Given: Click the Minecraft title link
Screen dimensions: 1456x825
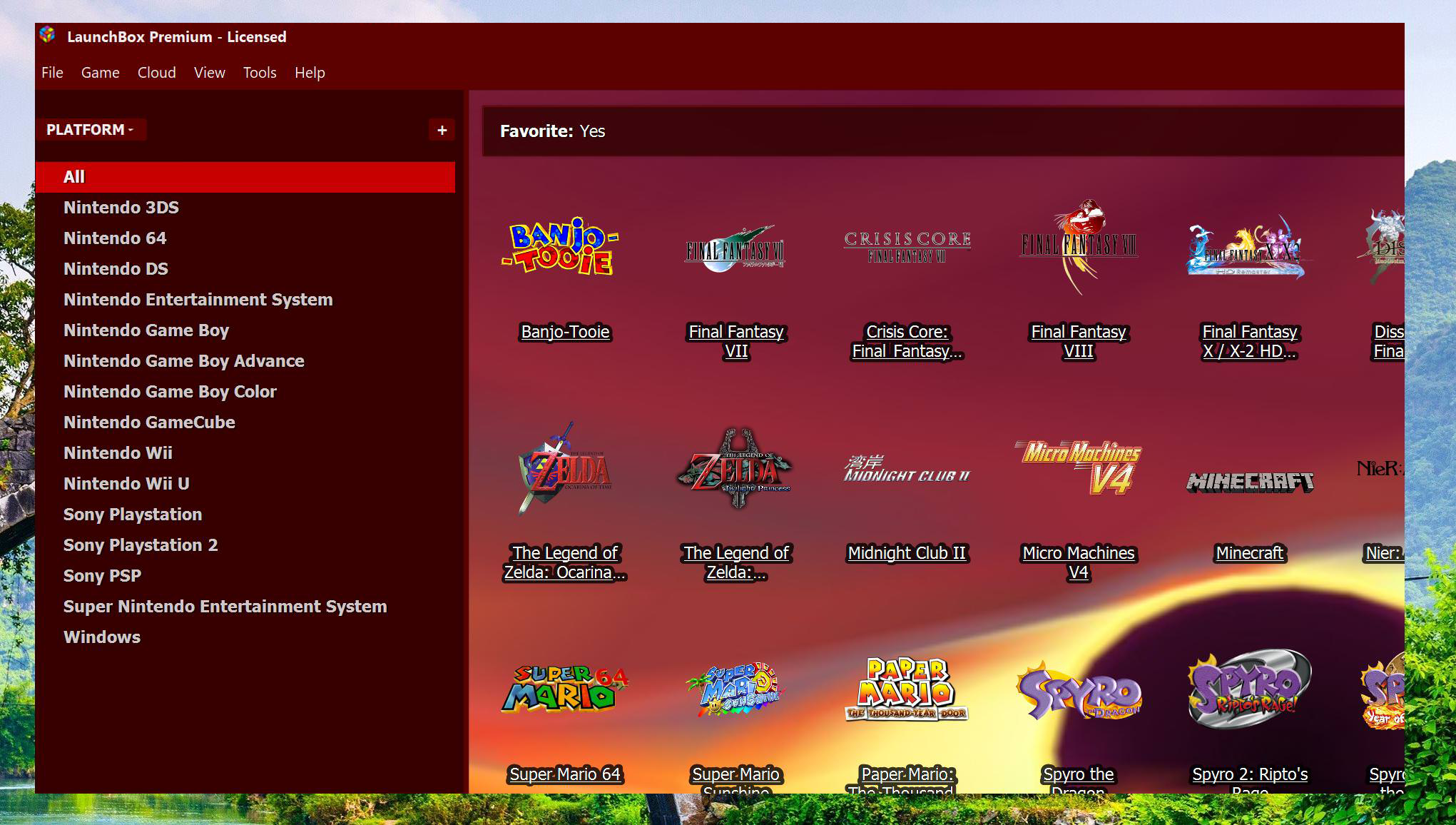Looking at the screenshot, I should pyautogui.click(x=1250, y=553).
